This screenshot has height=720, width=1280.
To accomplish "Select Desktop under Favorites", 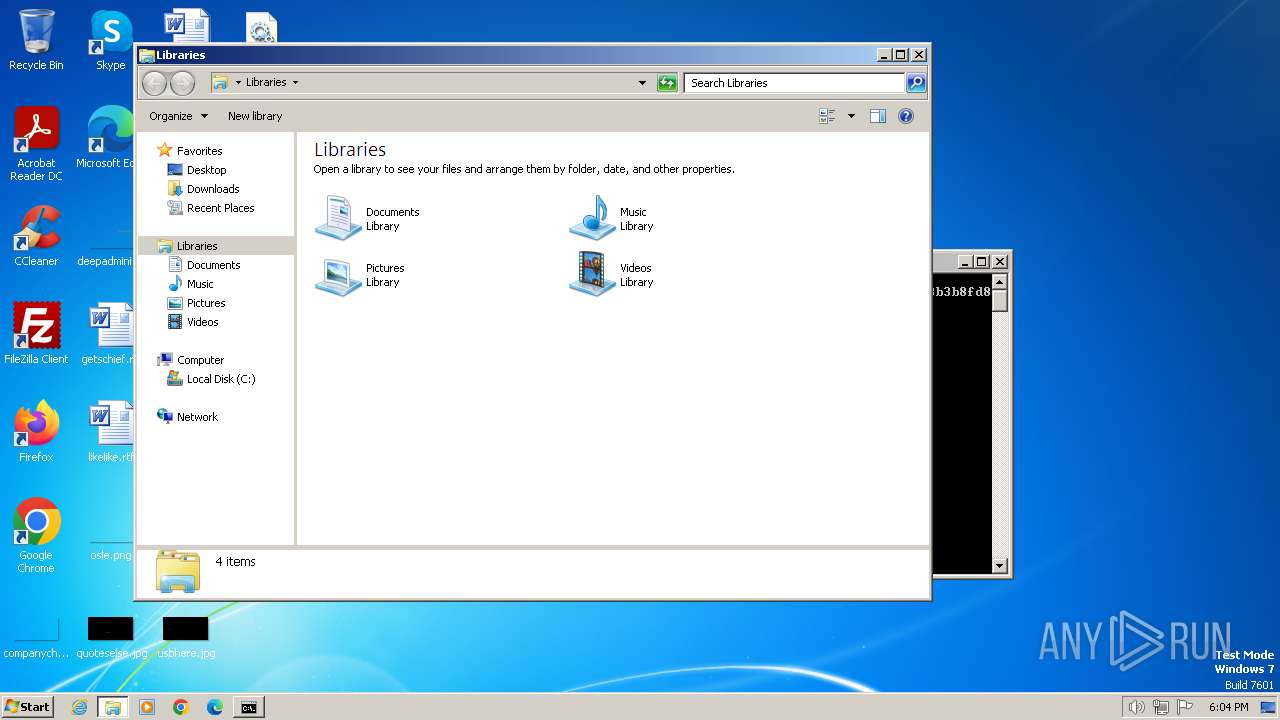I will [206, 170].
